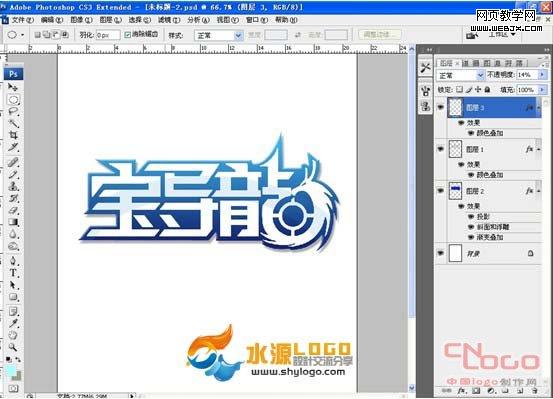Click the 羽化 feather input field
553x399 pixels.
point(108,35)
